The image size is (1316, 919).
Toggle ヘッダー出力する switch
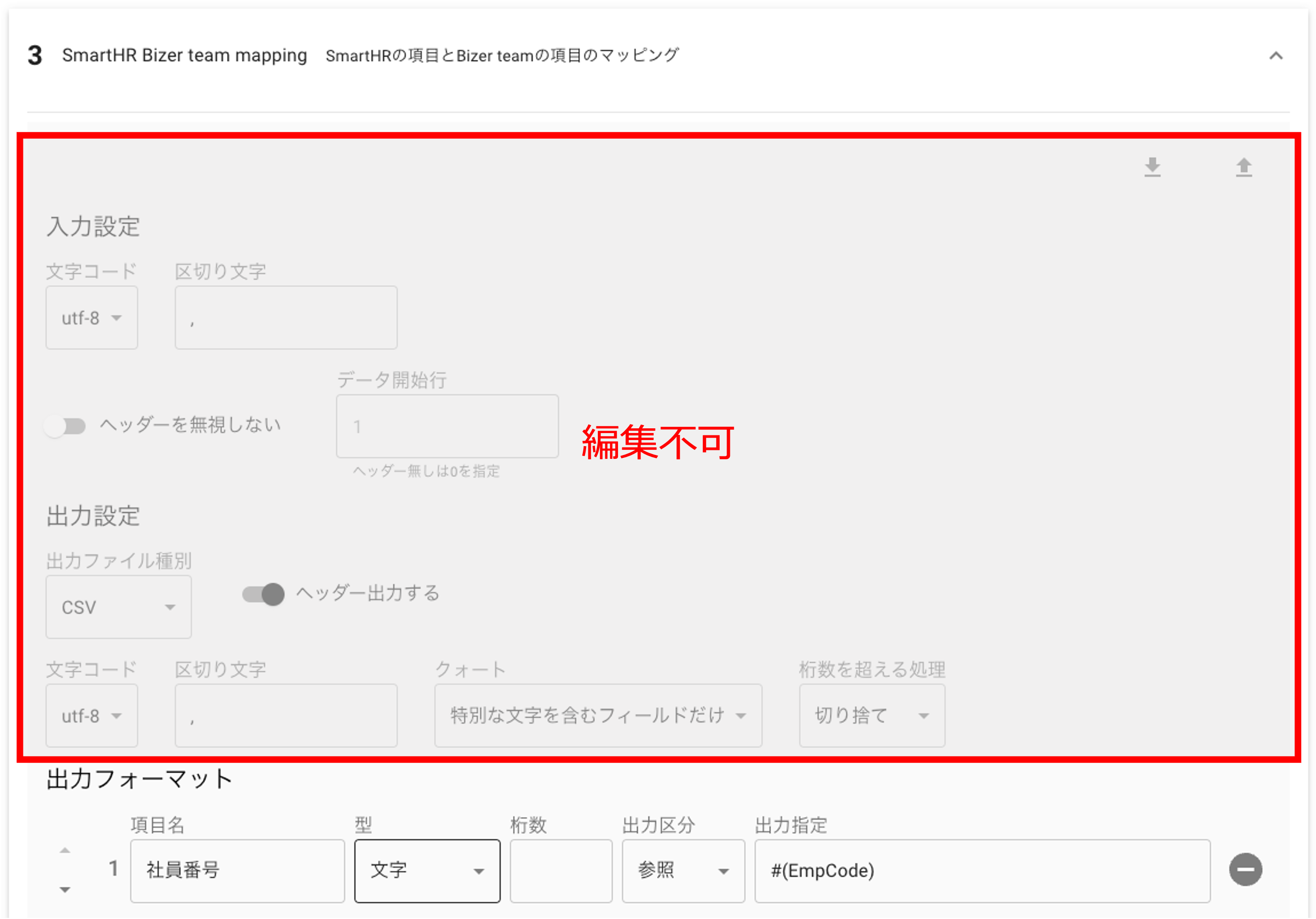coord(263,594)
